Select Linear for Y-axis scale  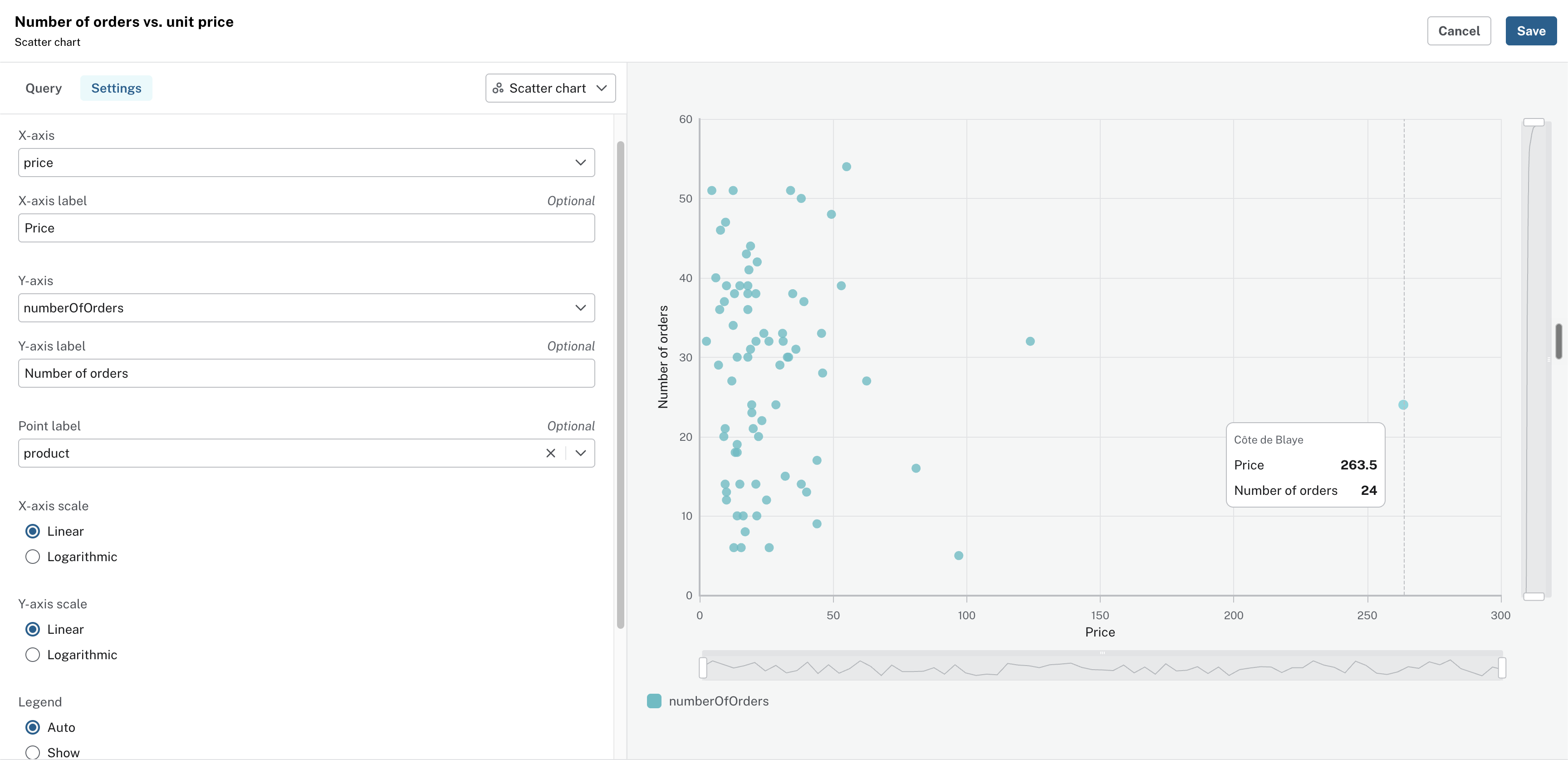click(33, 629)
